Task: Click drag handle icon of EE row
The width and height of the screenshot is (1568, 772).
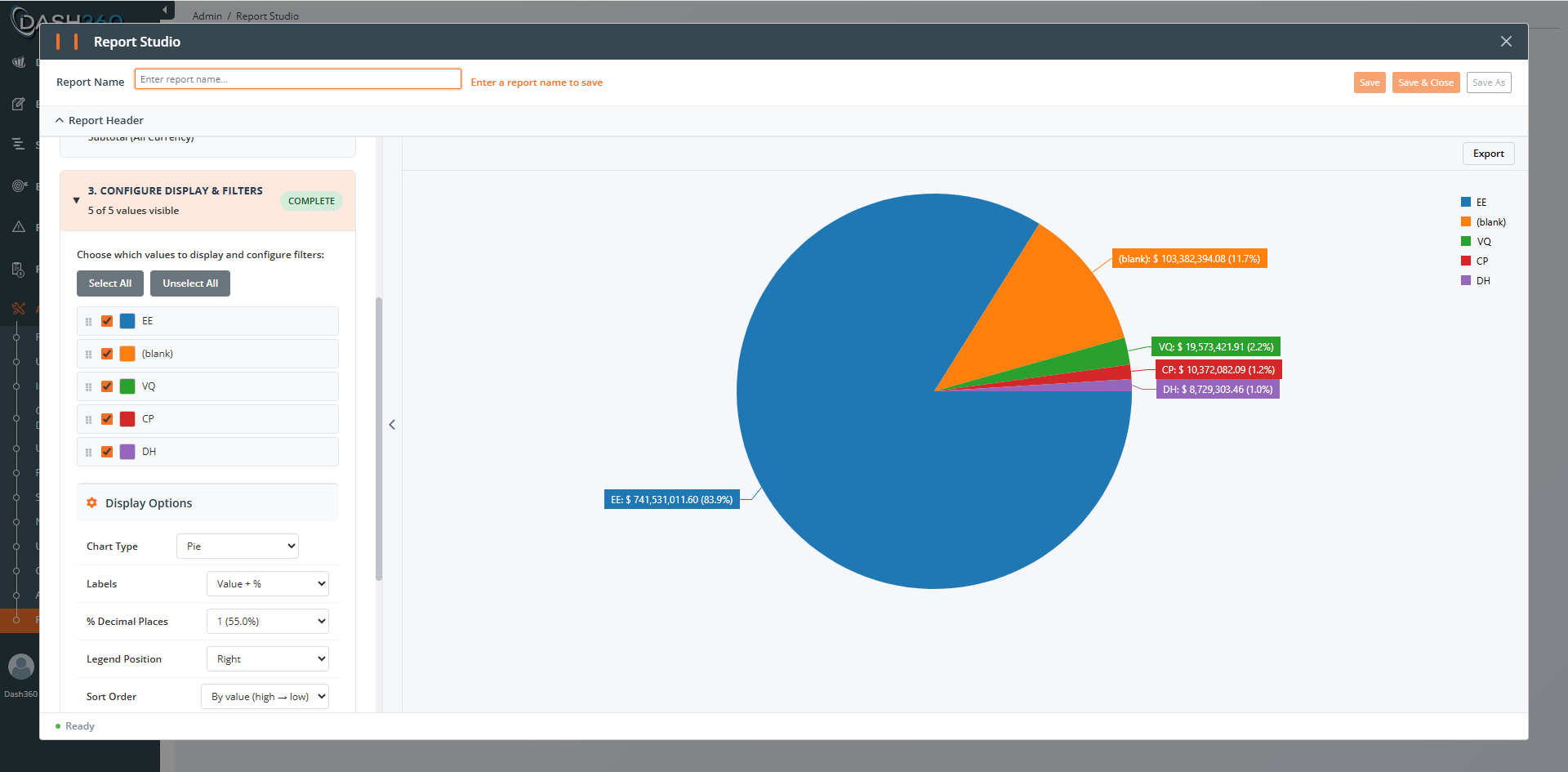Action: tap(88, 322)
